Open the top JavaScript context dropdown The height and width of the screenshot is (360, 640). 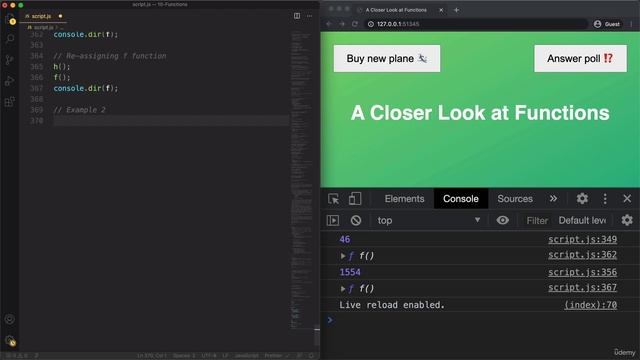(x=428, y=220)
